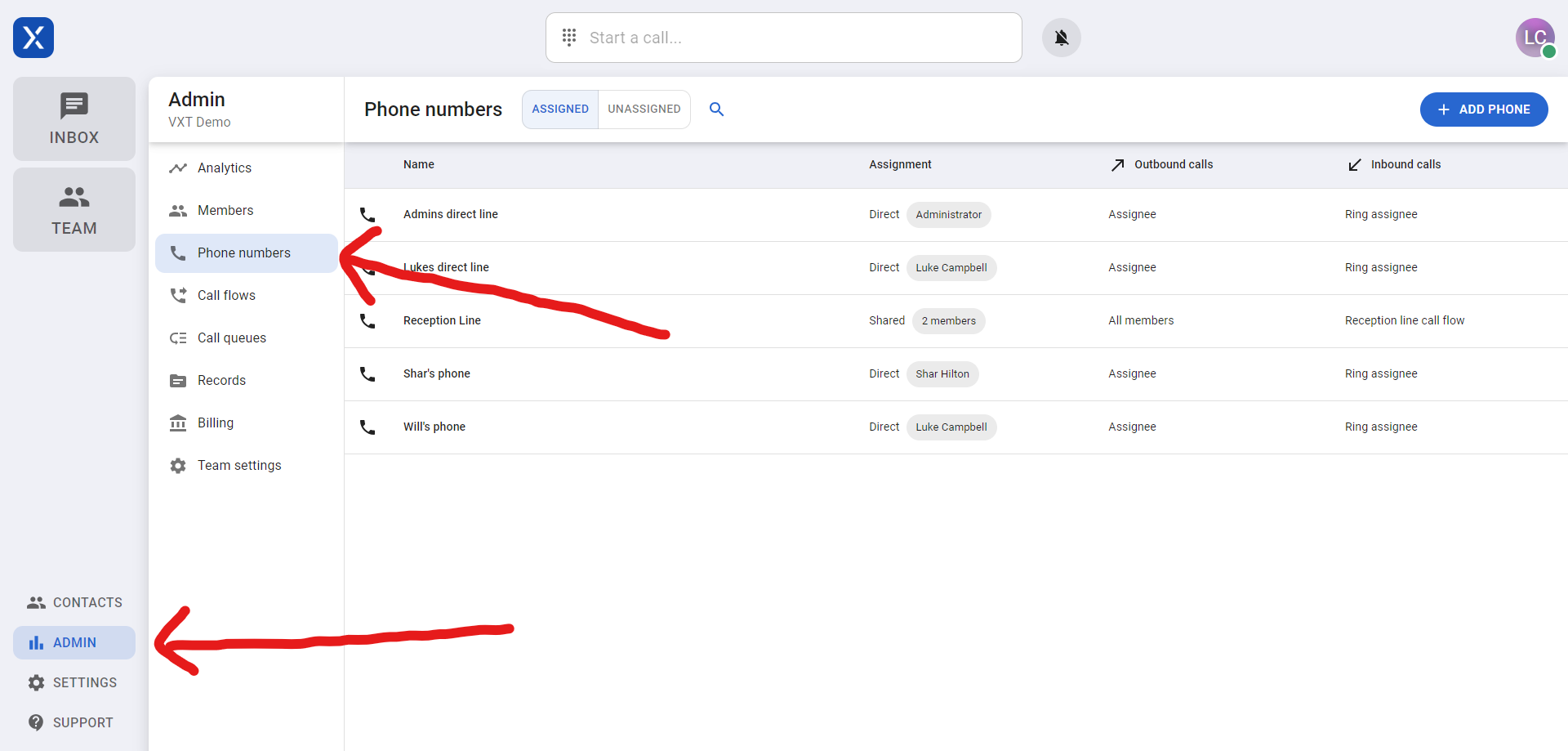Open the Administrator assignment chip
The width and height of the screenshot is (1568, 751).
948,214
